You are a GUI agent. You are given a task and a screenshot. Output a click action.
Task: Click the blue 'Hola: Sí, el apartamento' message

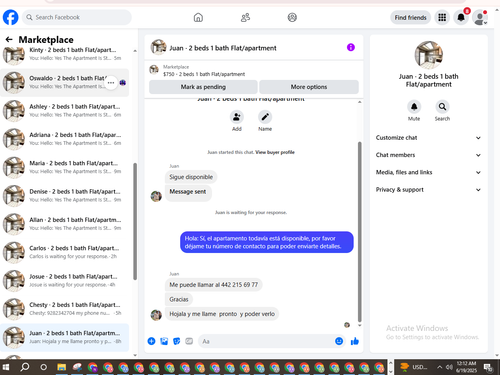pyautogui.click(x=267, y=242)
